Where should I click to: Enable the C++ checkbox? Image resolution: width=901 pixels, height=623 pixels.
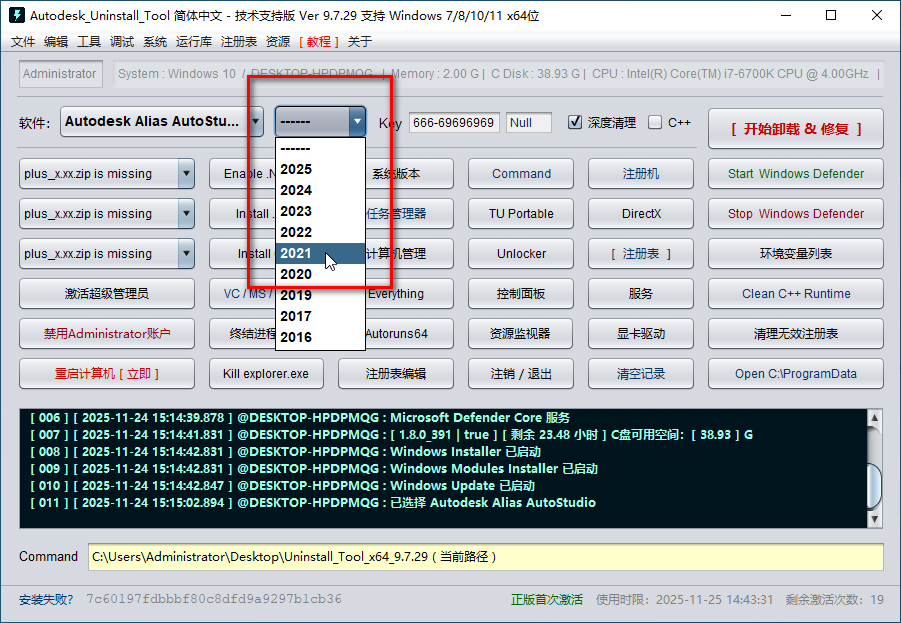tap(654, 122)
